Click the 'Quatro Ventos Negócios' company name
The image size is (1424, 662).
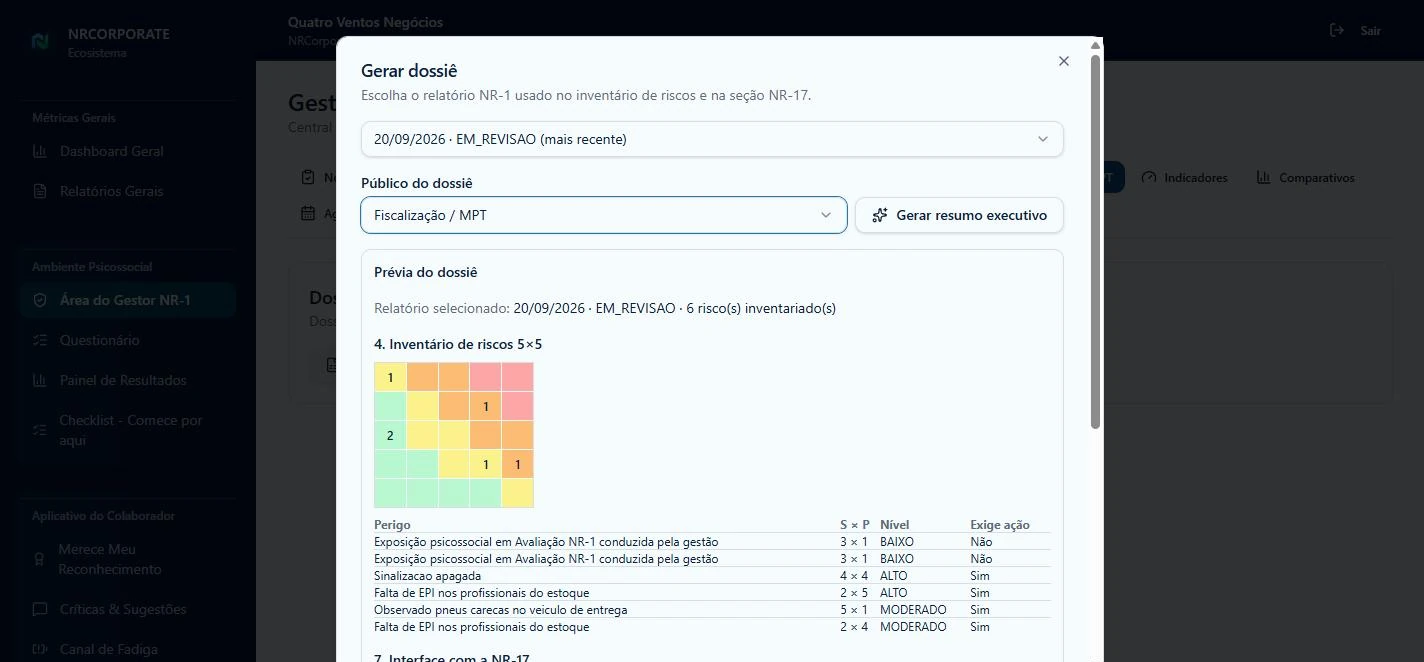(x=365, y=22)
